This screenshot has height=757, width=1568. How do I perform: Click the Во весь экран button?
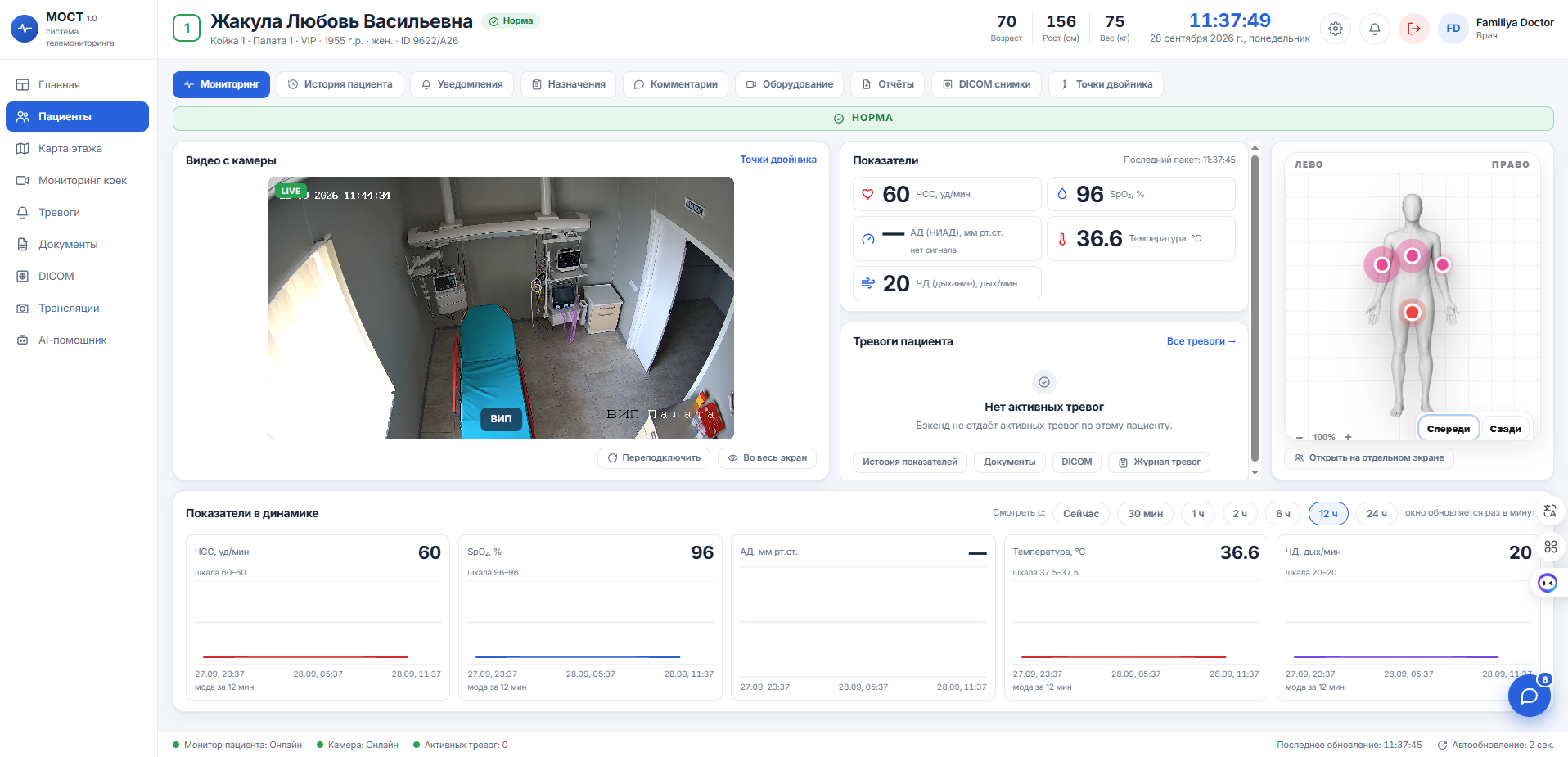click(767, 457)
